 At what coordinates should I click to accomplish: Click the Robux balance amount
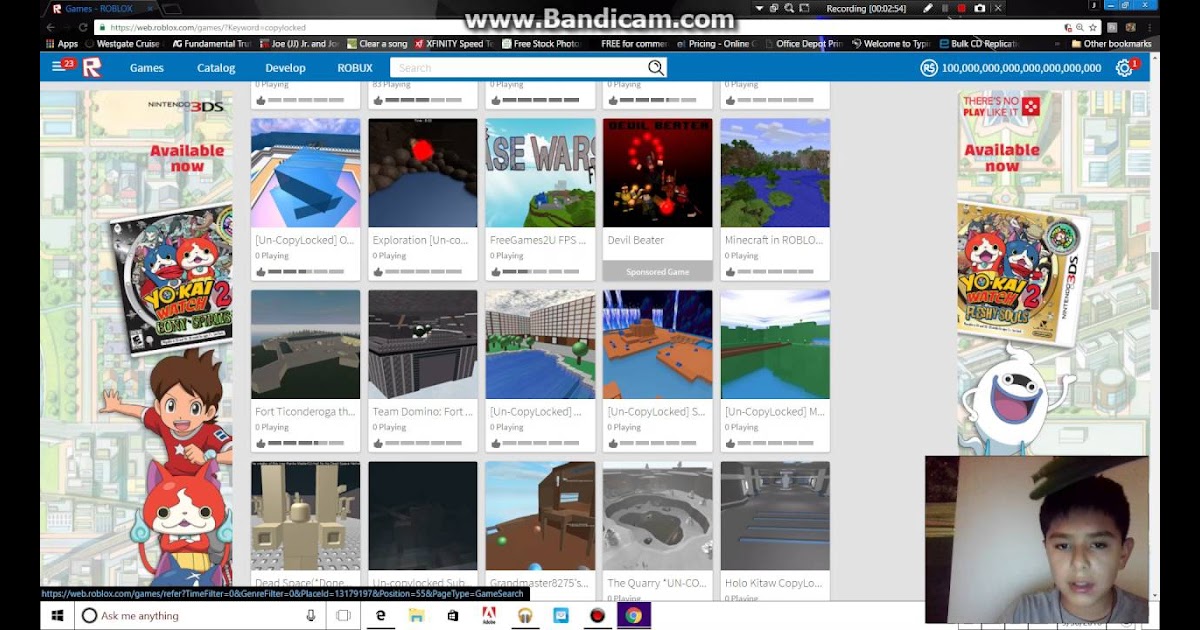pyautogui.click(x=1021, y=68)
